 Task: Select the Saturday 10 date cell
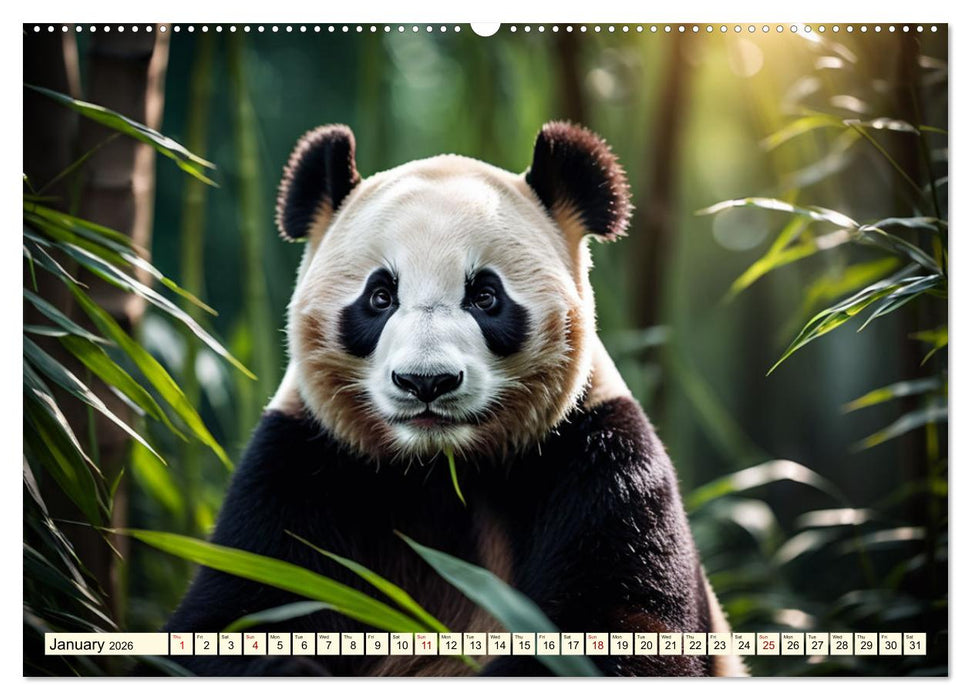pyautogui.click(x=403, y=647)
